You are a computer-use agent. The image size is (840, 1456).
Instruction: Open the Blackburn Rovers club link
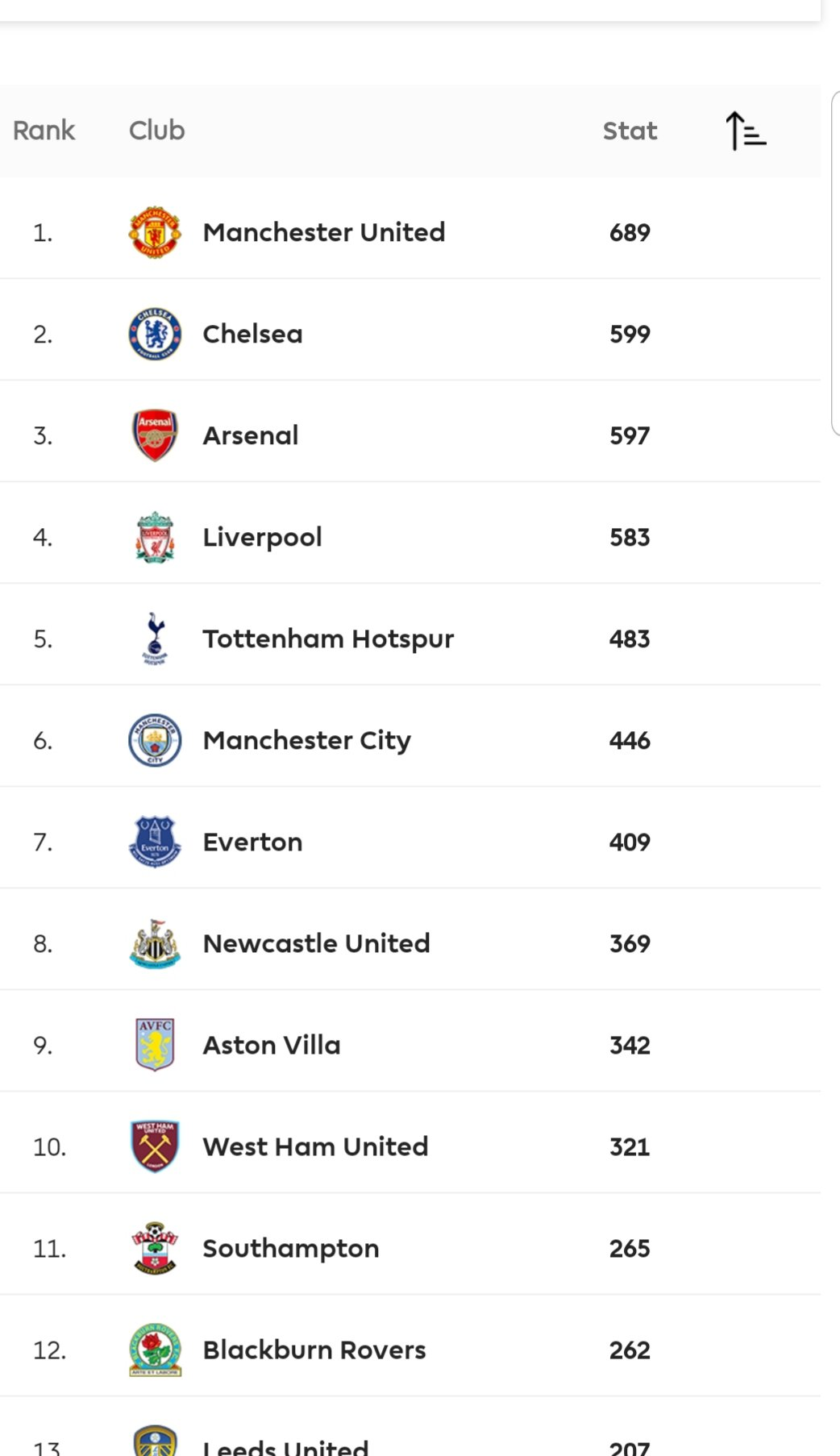coord(314,1350)
